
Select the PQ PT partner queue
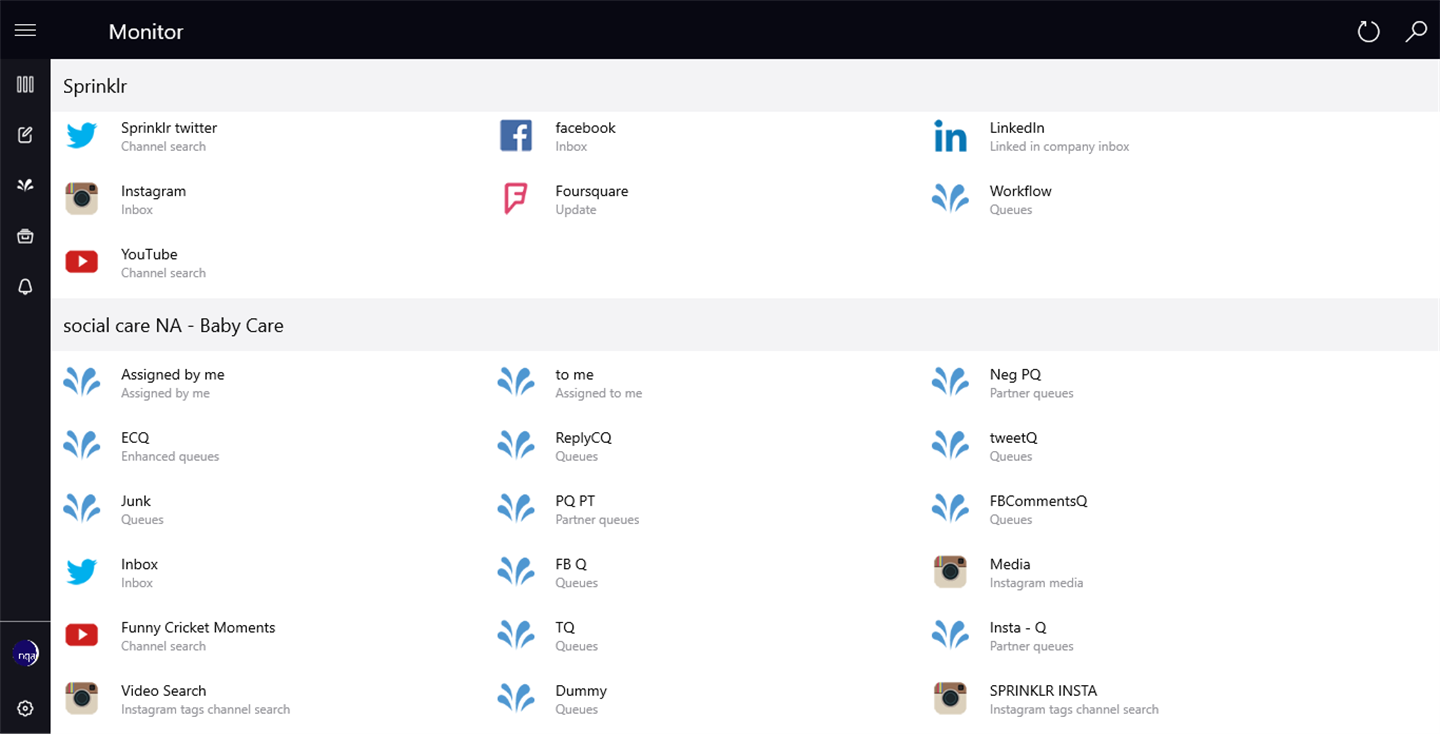point(597,509)
